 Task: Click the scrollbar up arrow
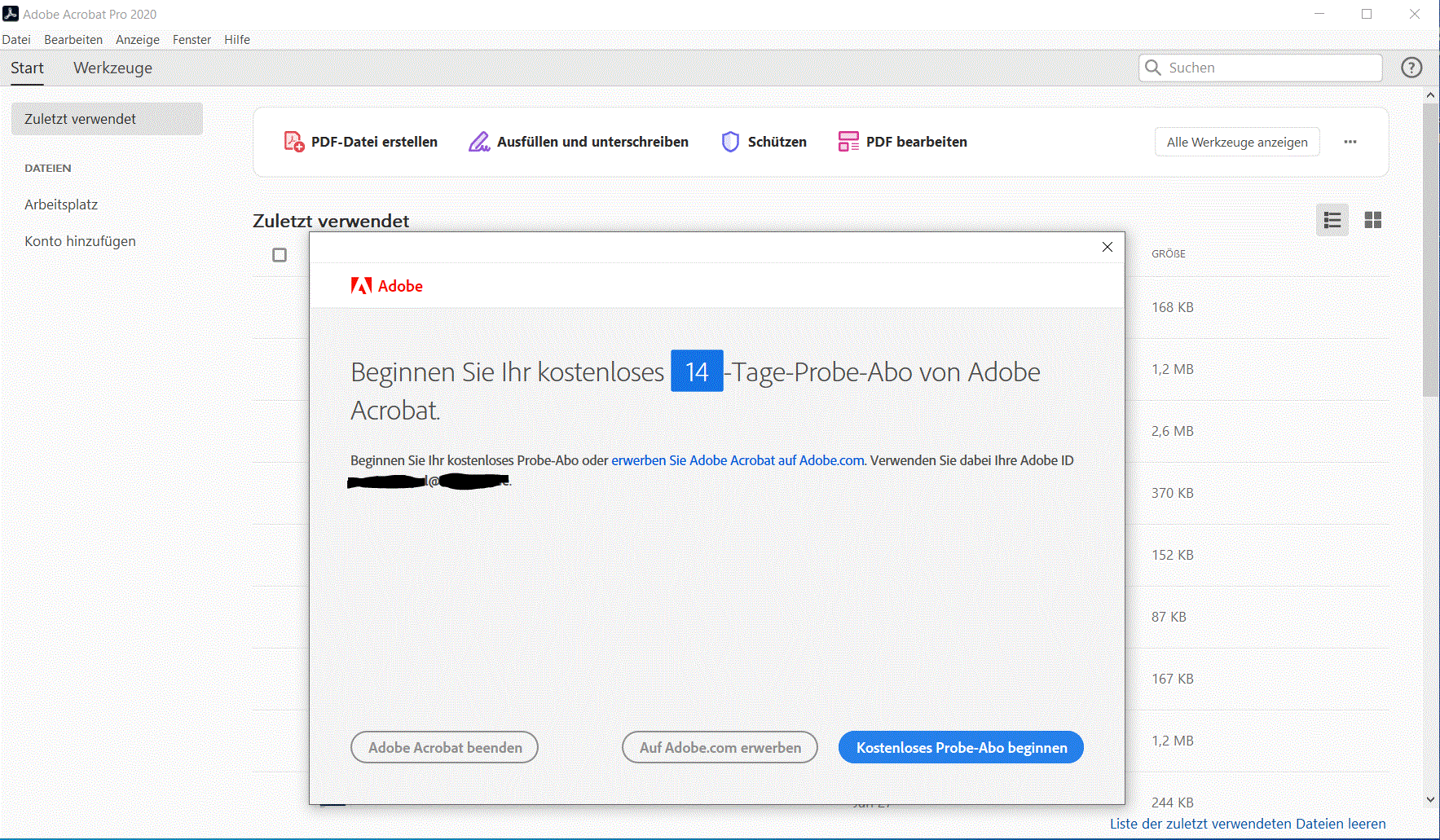[x=1430, y=95]
